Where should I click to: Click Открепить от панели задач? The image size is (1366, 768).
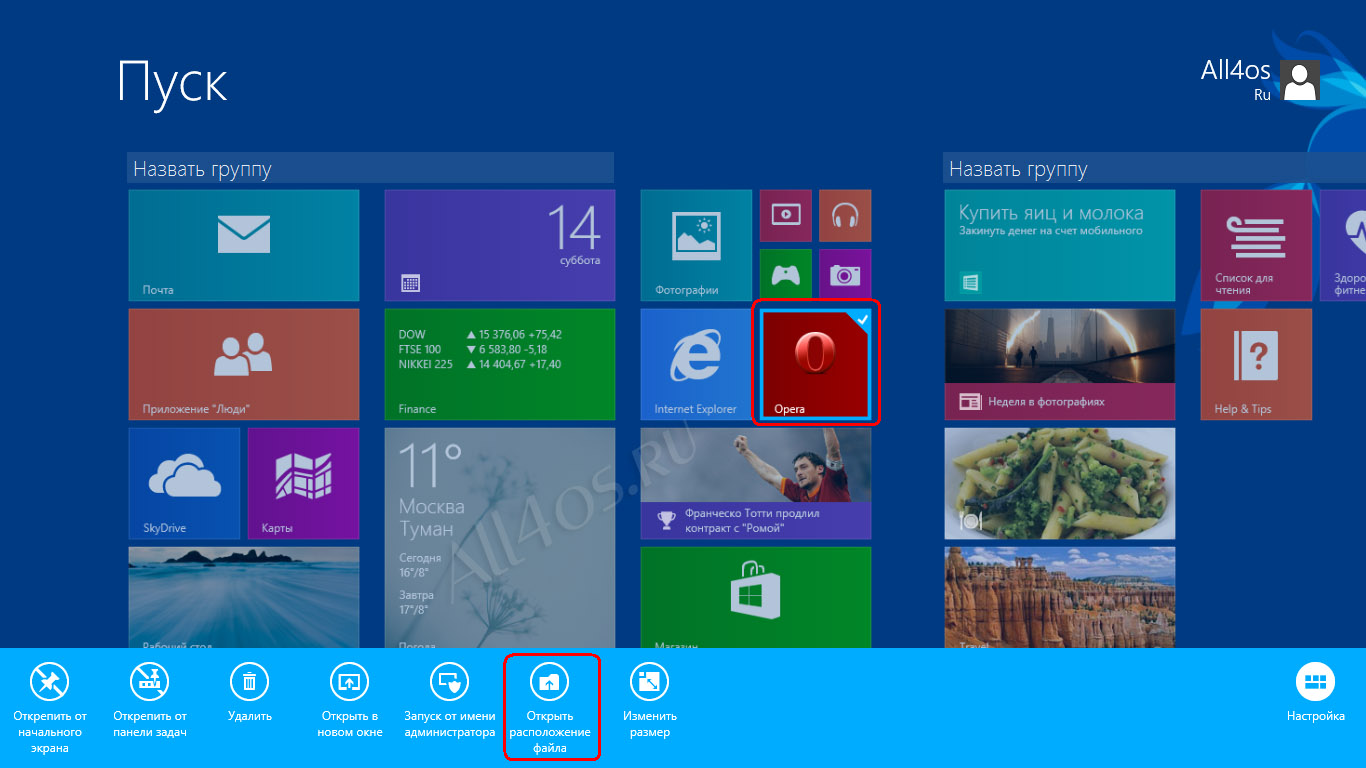[150, 700]
